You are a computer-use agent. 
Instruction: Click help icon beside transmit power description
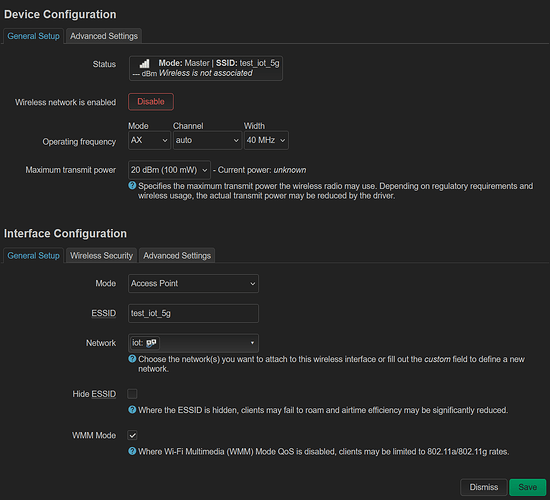coord(132,186)
